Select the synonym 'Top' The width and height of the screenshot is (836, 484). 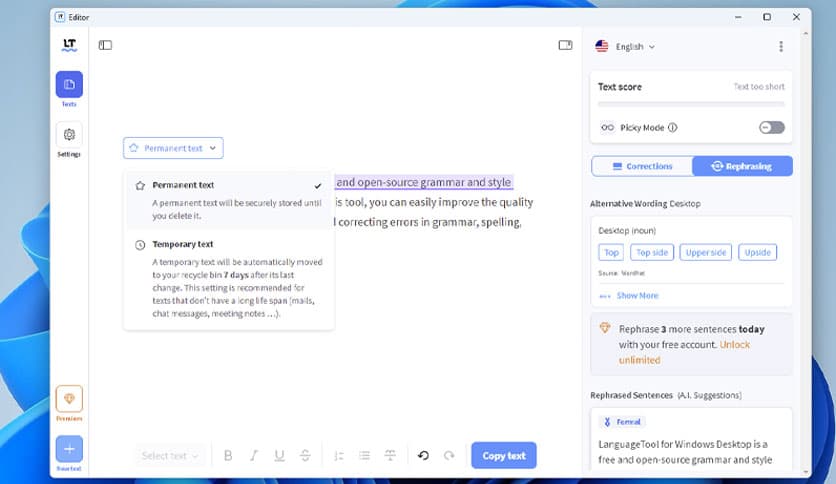click(x=611, y=252)
